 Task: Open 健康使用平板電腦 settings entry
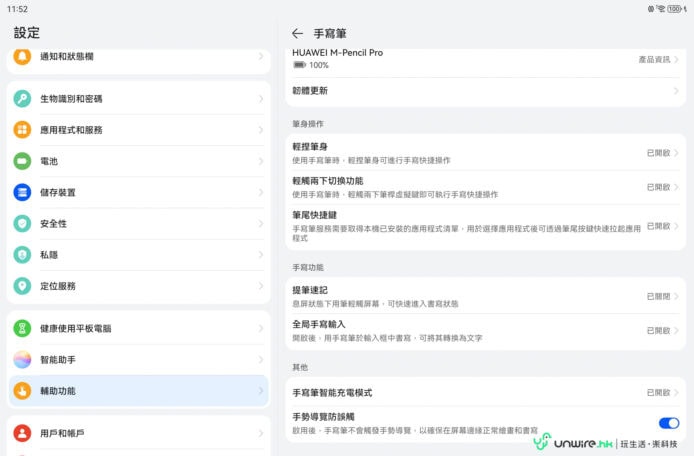[x=138, y=328]
